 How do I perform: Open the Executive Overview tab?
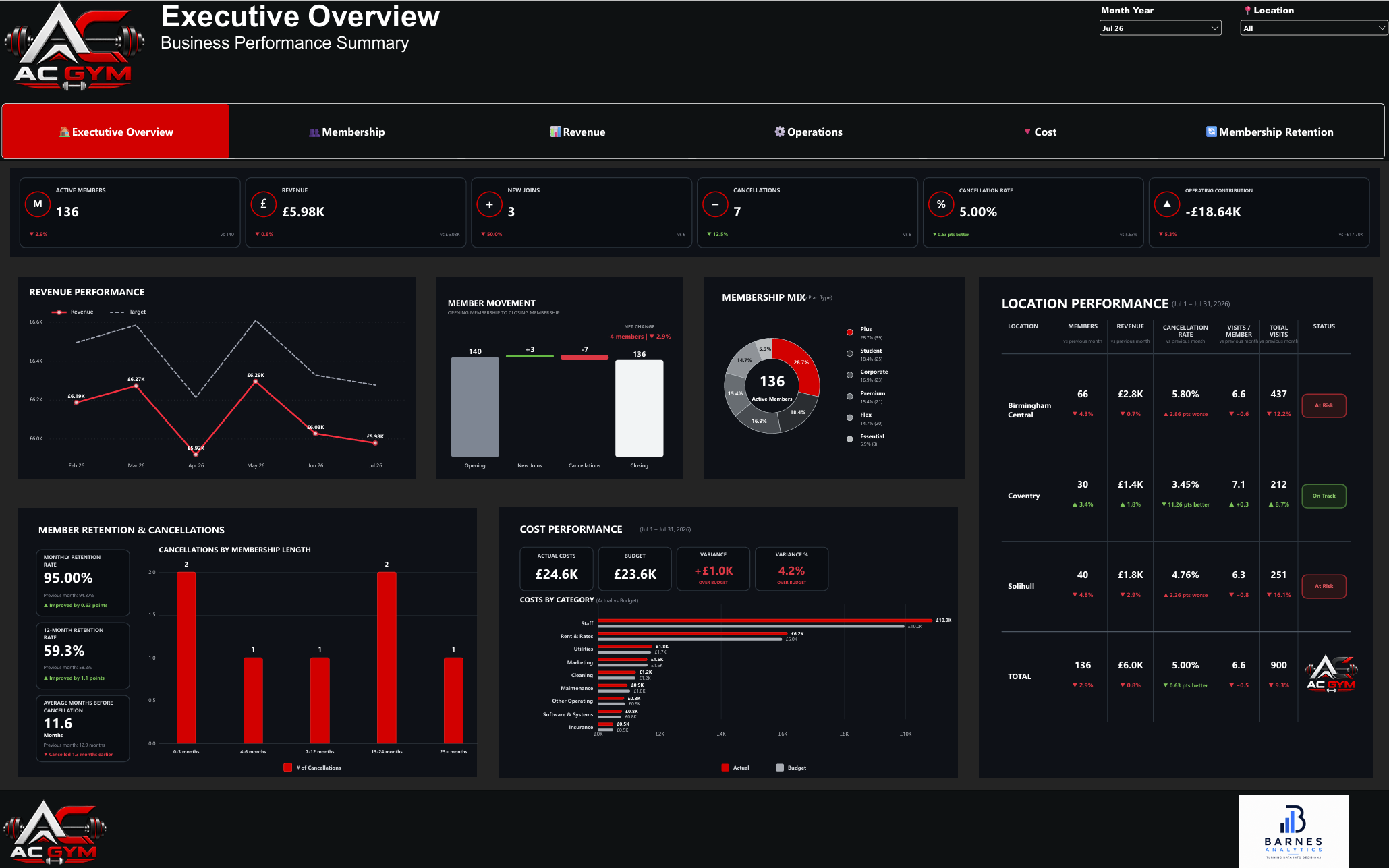115,132
